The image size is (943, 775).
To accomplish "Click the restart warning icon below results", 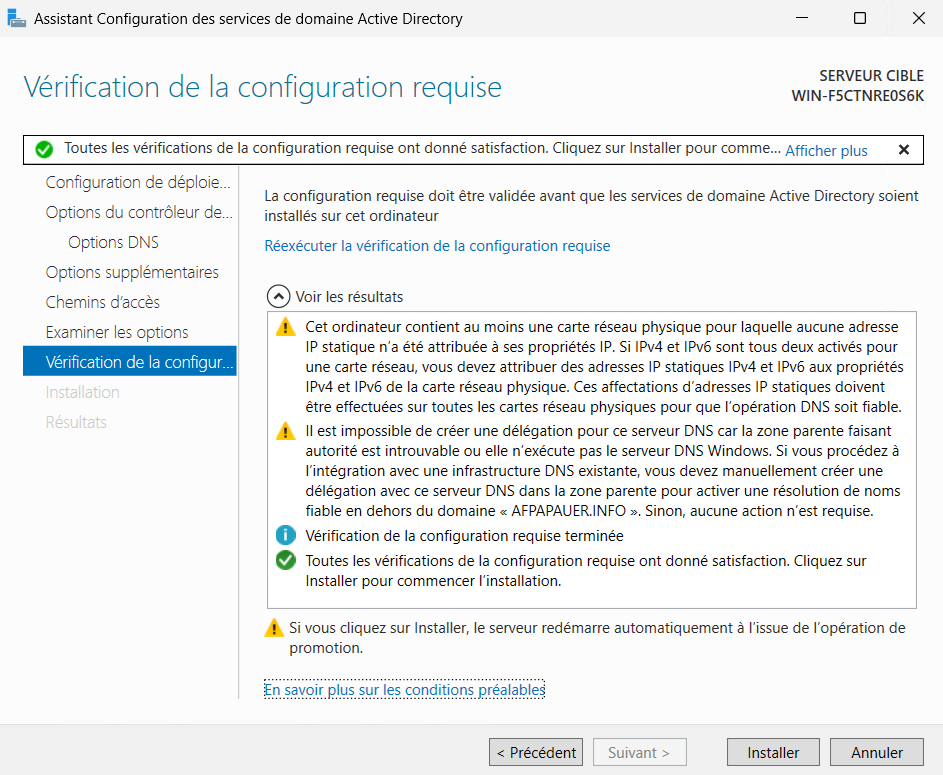I will (273, 628).
